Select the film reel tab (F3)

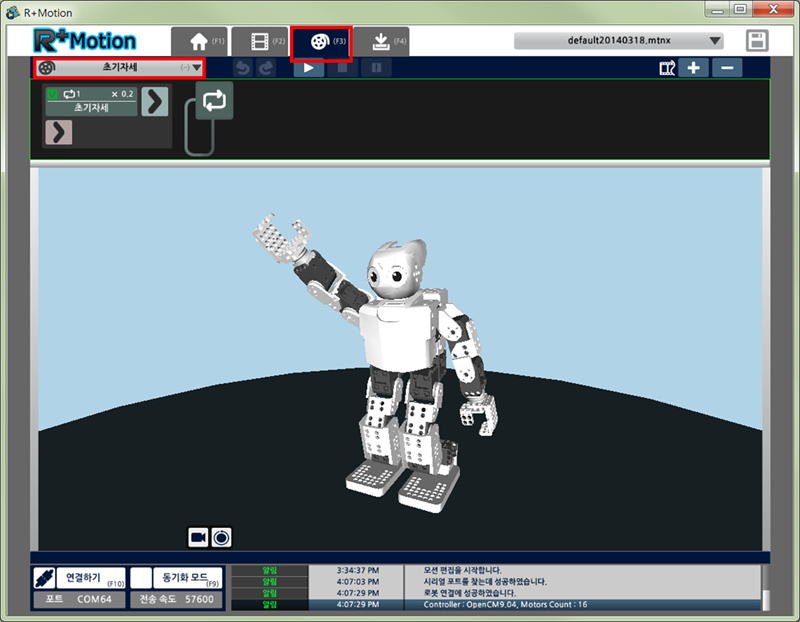click(321, 41)
